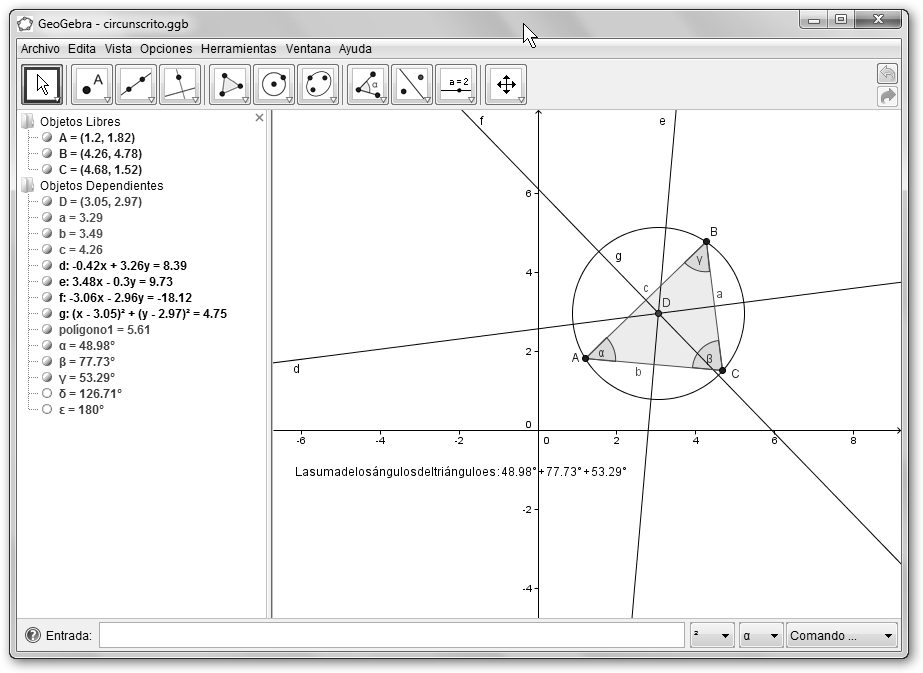
Task: Select the Move (arrow) tool
Action: (x=42, y=85)
